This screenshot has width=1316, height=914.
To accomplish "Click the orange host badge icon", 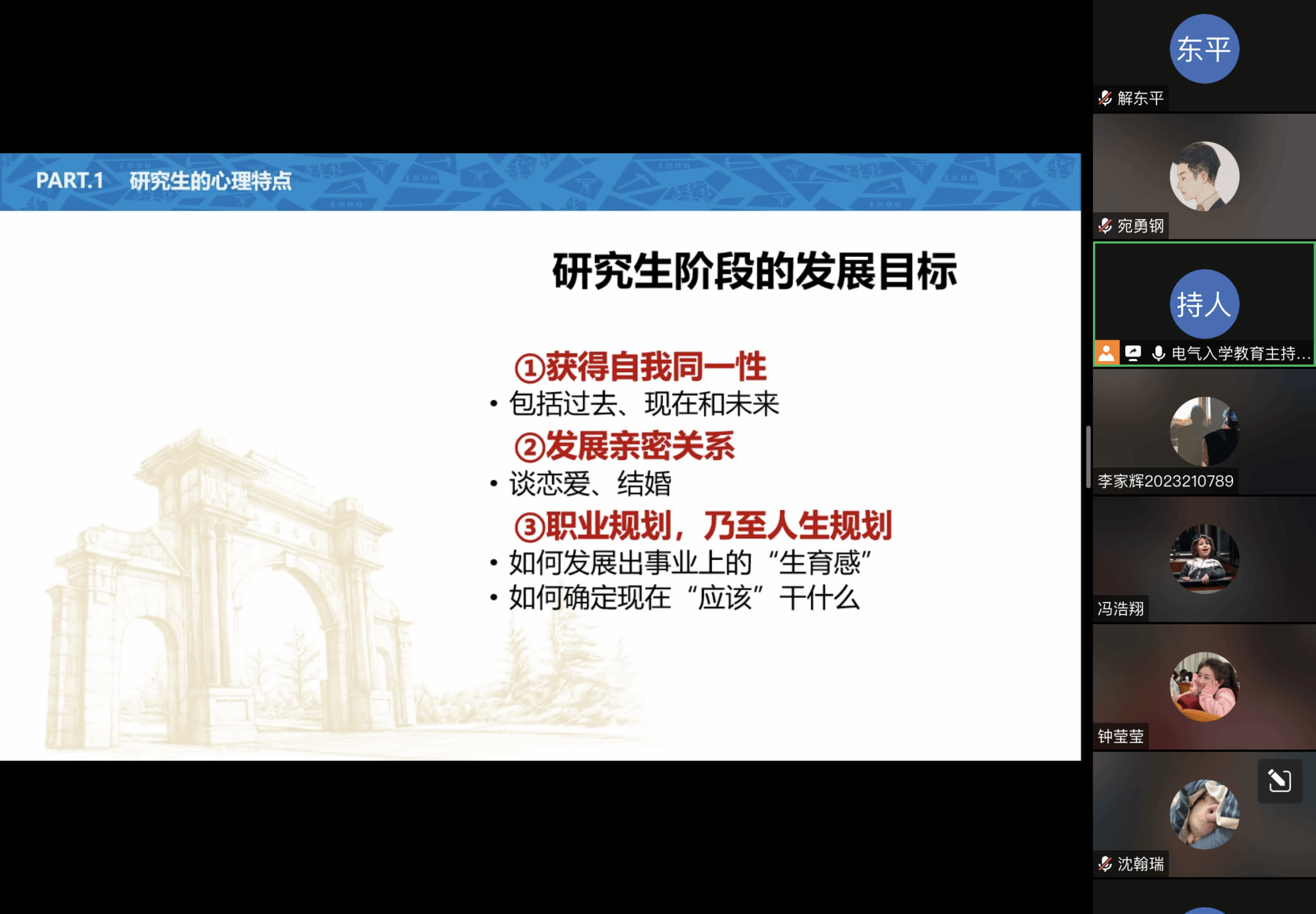I will [x=1107, y=353].
